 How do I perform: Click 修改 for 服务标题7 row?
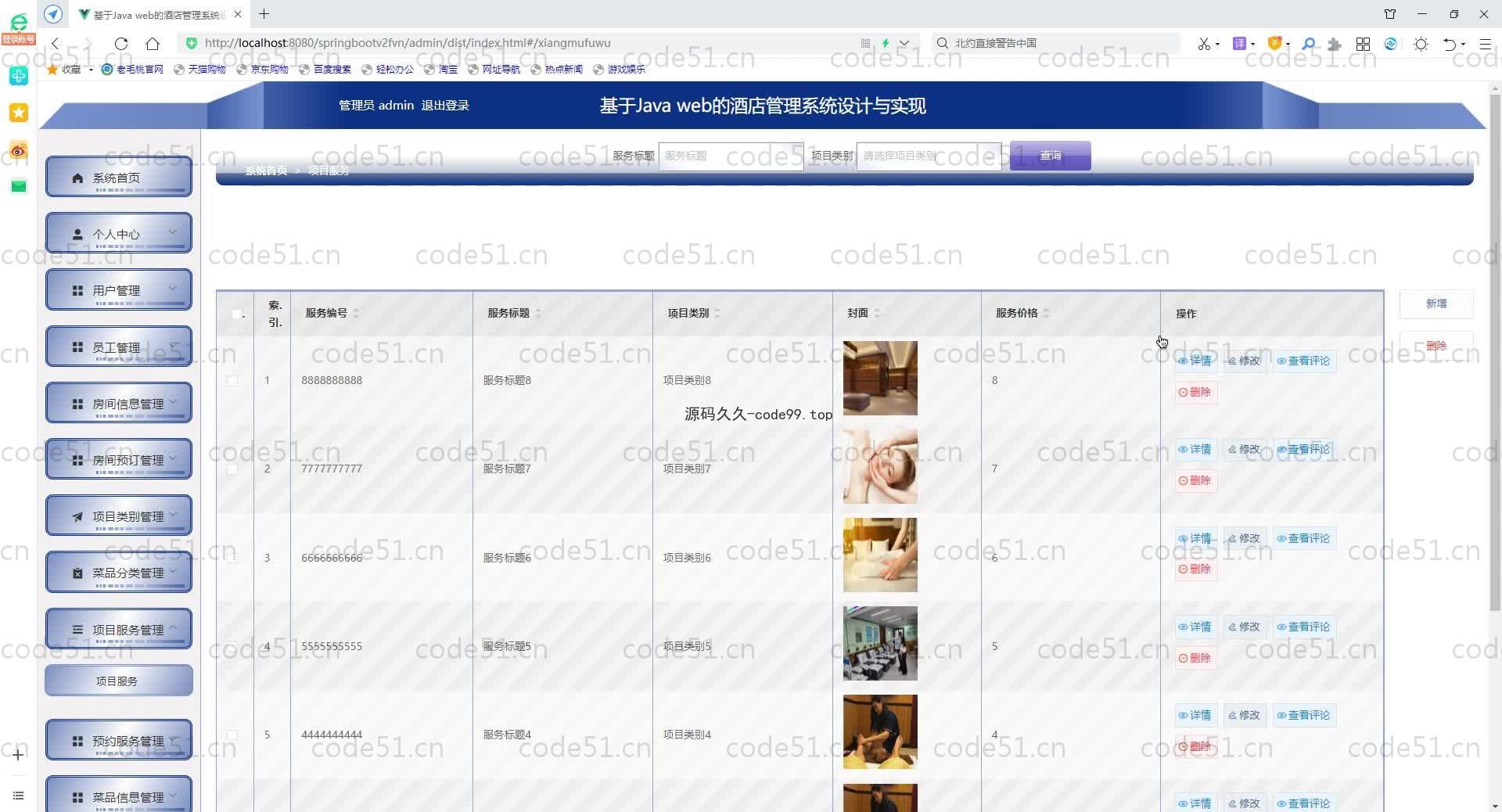coord(1244,449)
